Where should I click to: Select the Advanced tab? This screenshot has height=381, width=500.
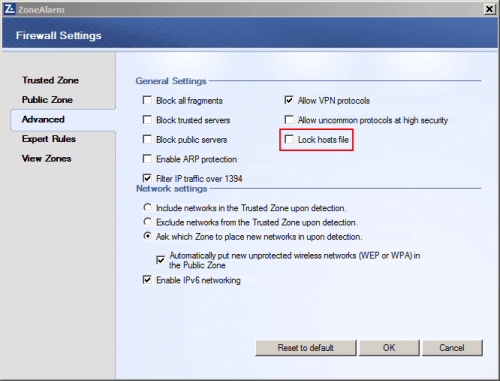click(63, 120)
